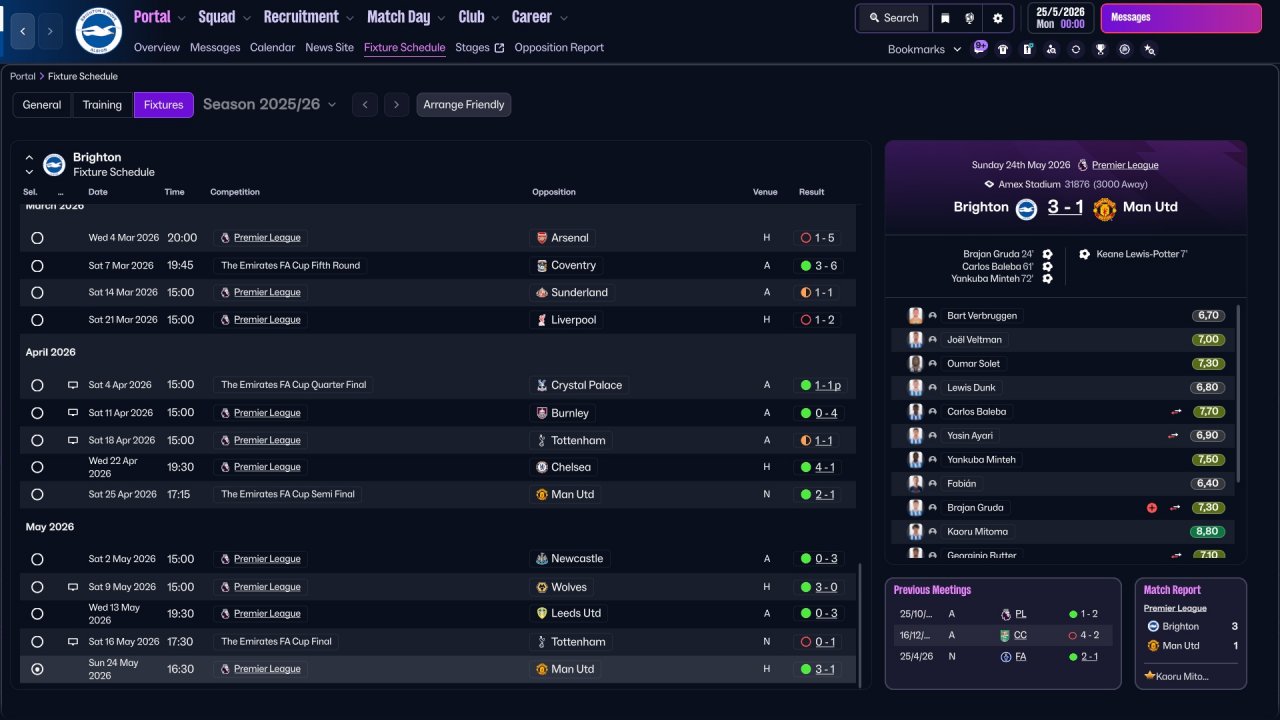Screen dimensions: 1280x720
Task: Click the Crystal Palace crest icon
Action: [542, 385]
